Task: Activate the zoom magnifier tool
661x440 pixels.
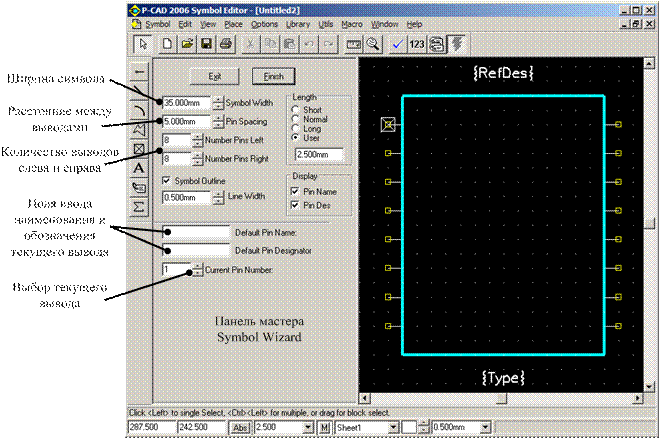Action: click(x=373, y=44)
